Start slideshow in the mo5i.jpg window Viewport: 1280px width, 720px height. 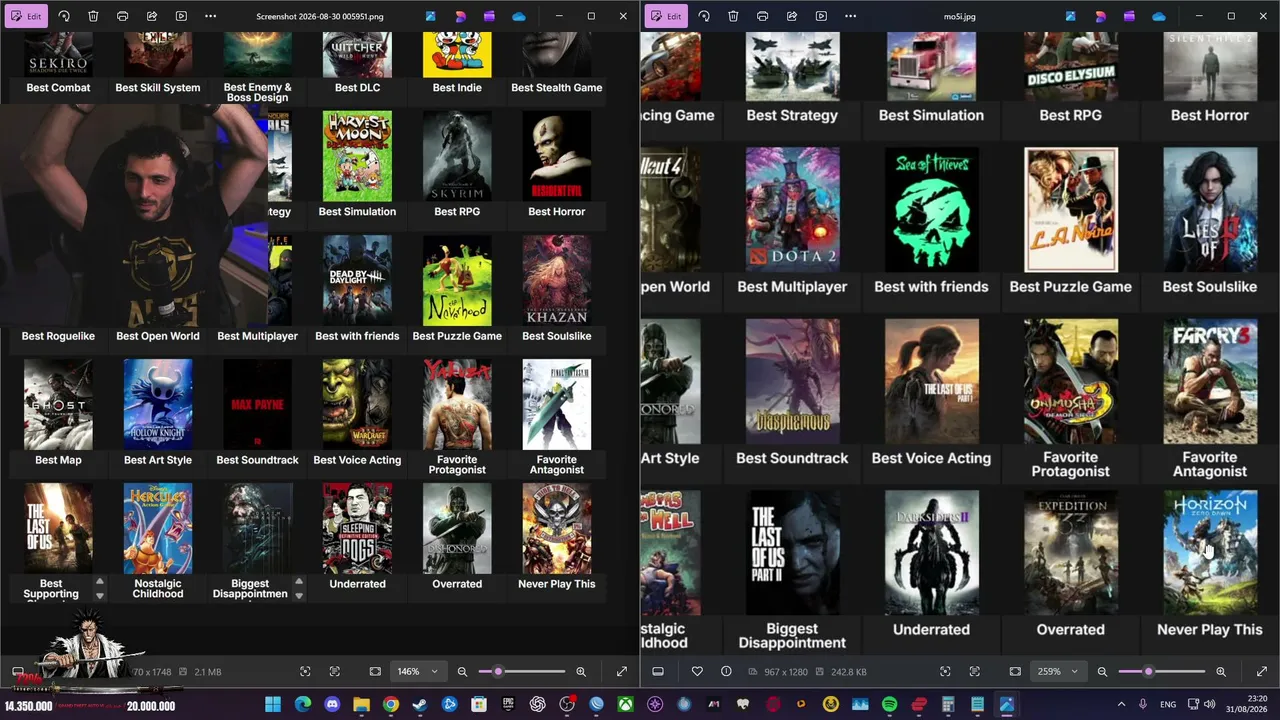(x=821, y=16)
